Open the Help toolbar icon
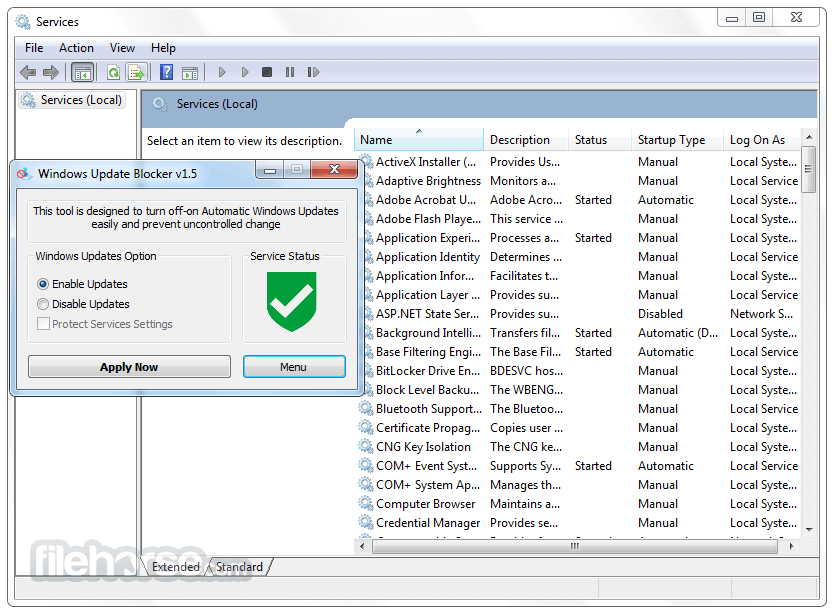 pyautogui.click(x=166, y=72)
